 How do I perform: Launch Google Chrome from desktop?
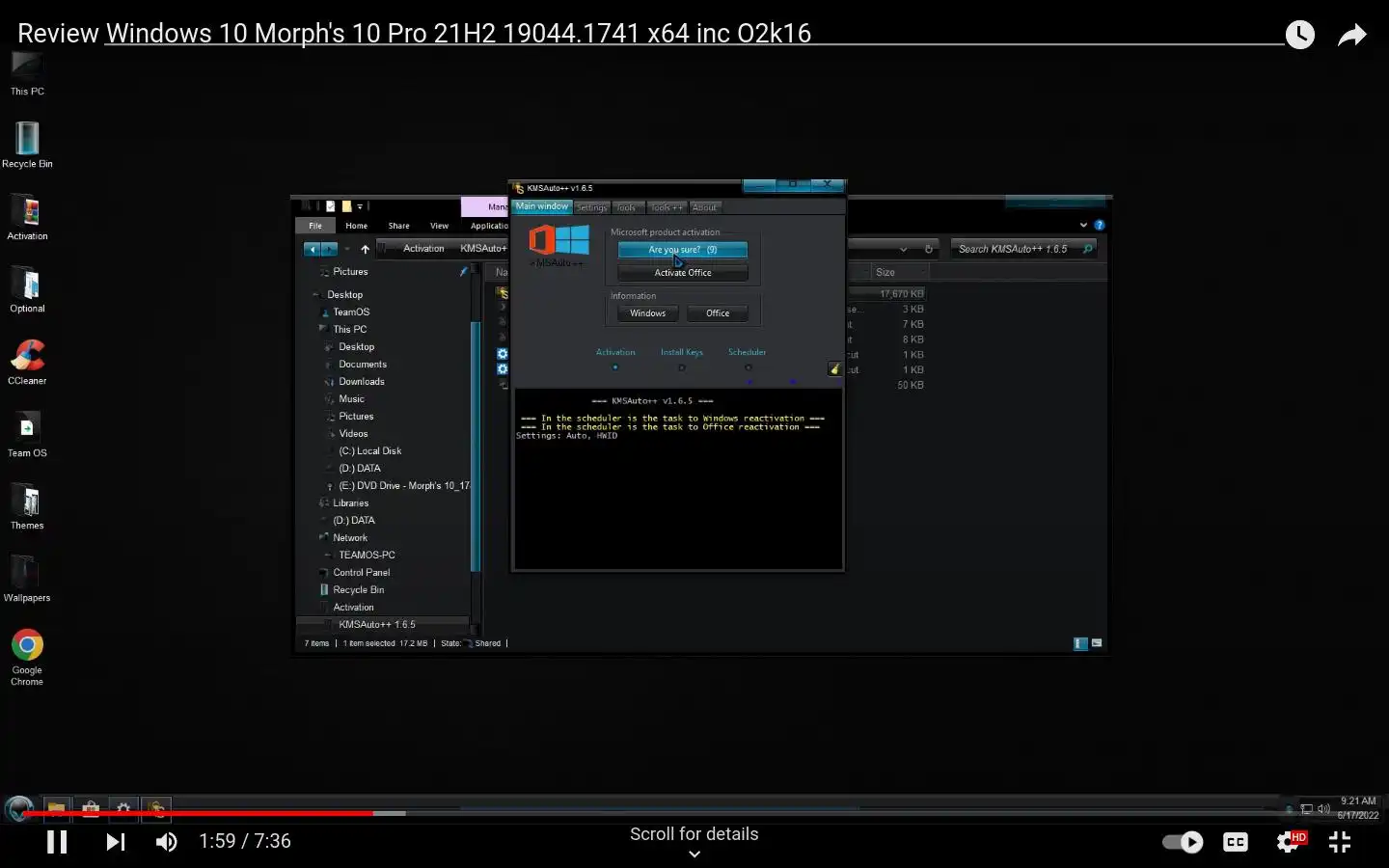27,657
